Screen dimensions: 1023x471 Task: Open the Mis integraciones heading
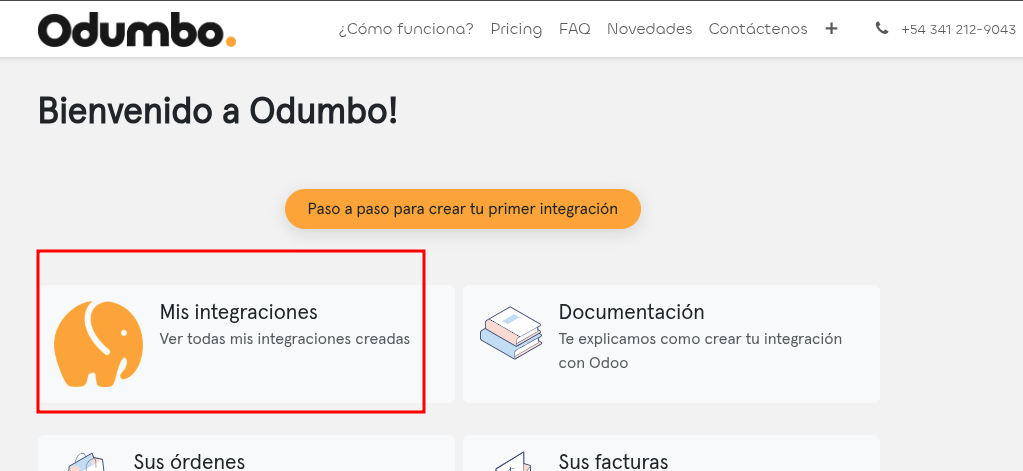[x=239, y=312]
